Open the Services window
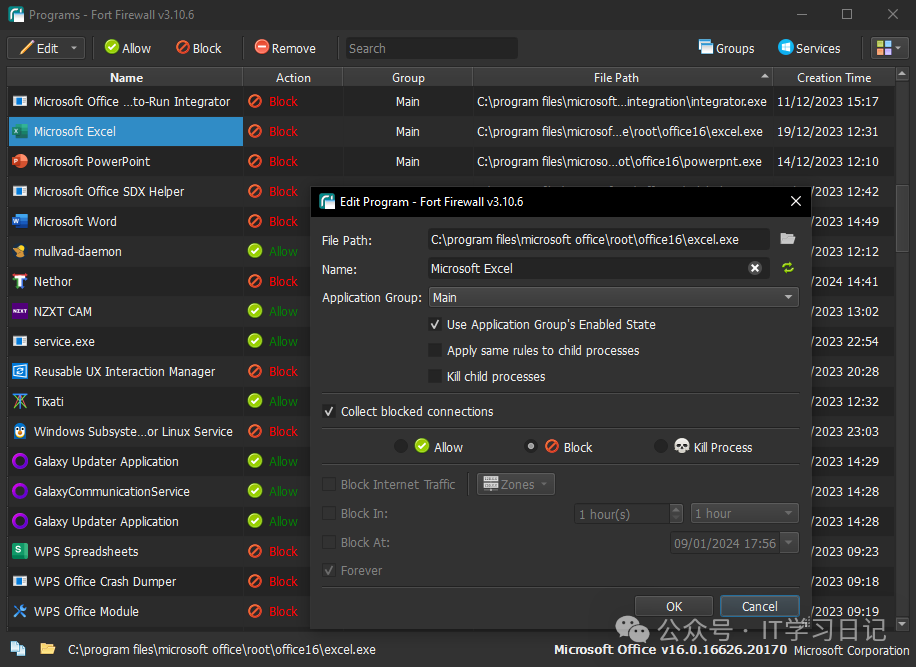 809,48
